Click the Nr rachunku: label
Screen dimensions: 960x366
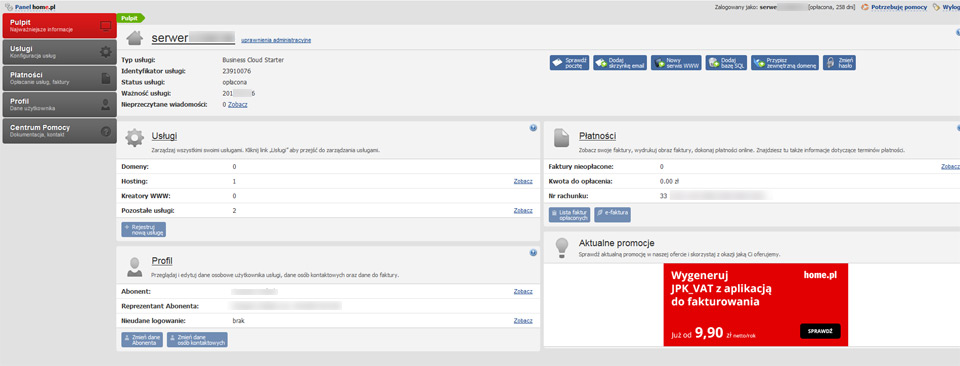pyautogui.click(x=569, y=196)
